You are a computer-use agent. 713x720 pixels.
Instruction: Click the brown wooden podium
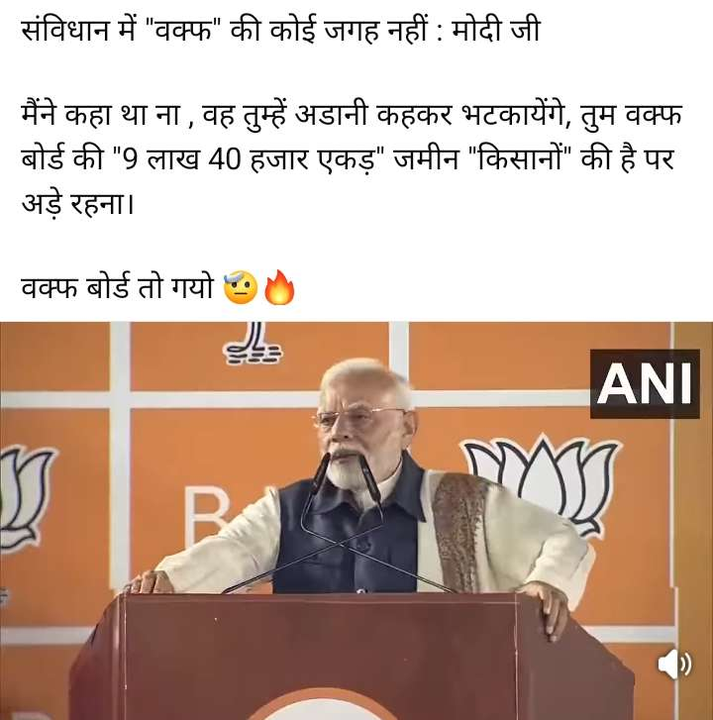coord(352,657)
